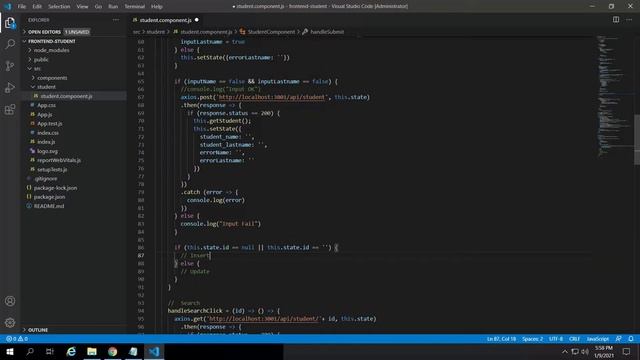
Task: Open the Extensions view
Action: pyautogui.click(x=10, y=109)
